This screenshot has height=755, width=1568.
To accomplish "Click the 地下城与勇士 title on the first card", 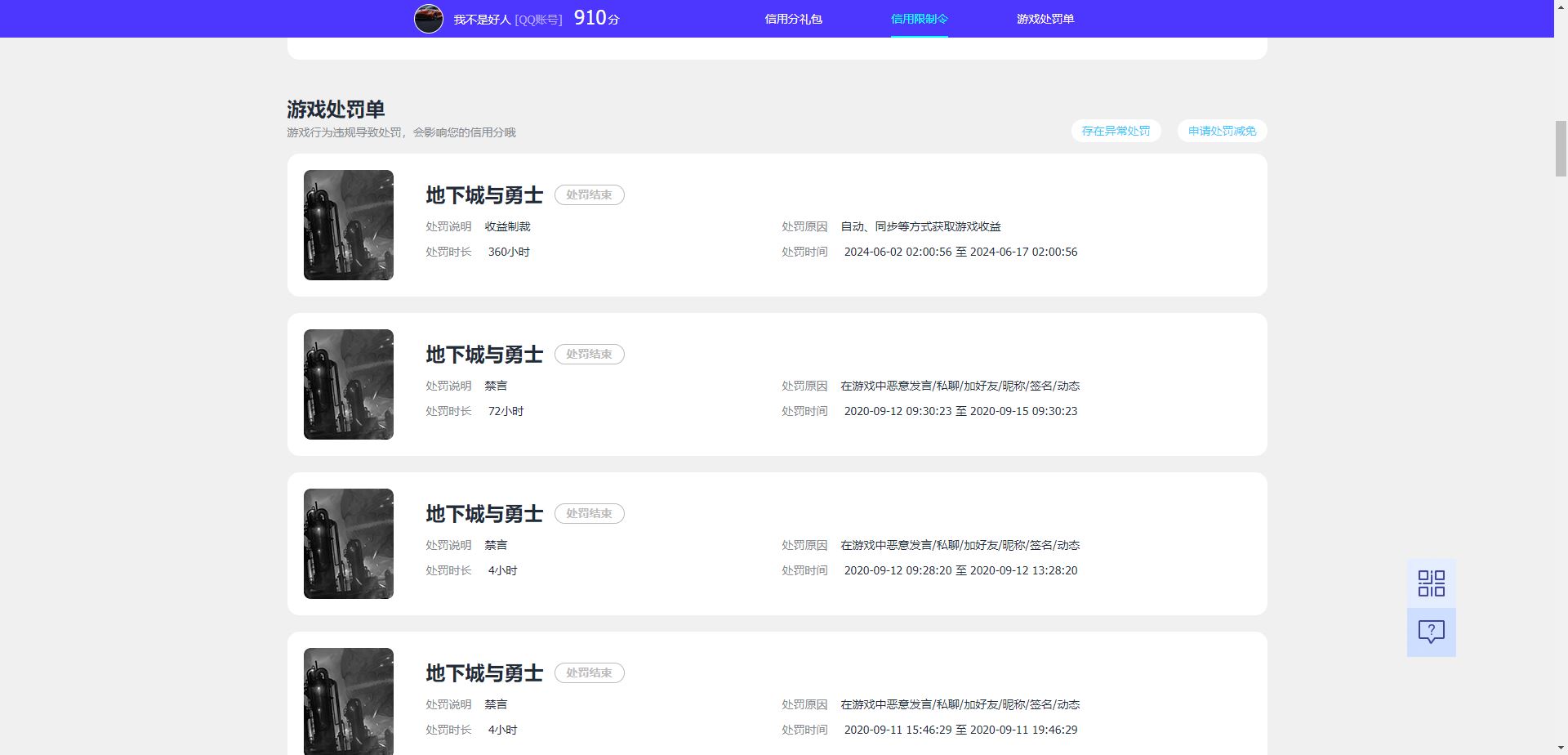I will [x=483, y=195].
